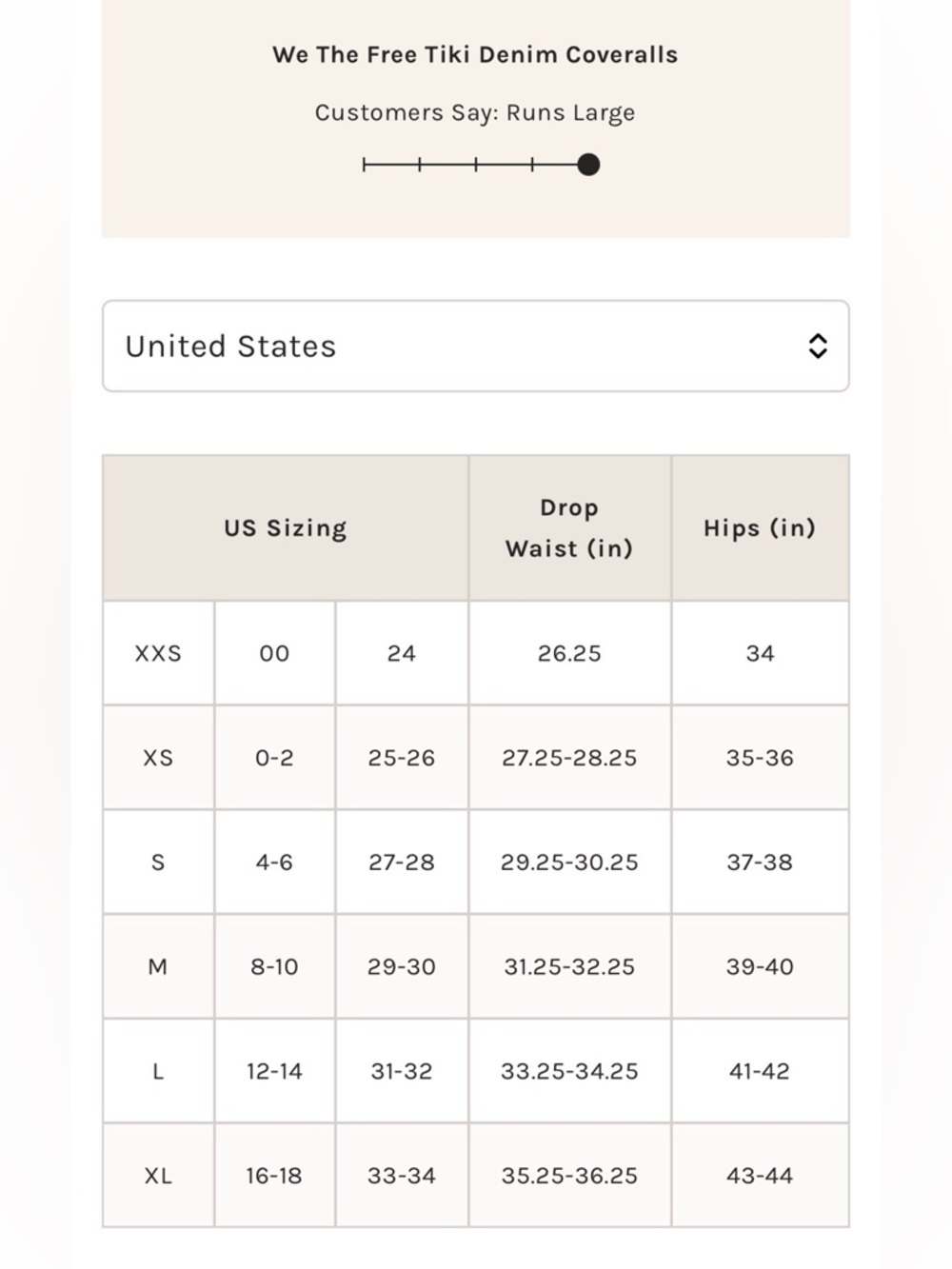952x1269 pixels.
Task: Click the S size row label
Action: [158, 863]
